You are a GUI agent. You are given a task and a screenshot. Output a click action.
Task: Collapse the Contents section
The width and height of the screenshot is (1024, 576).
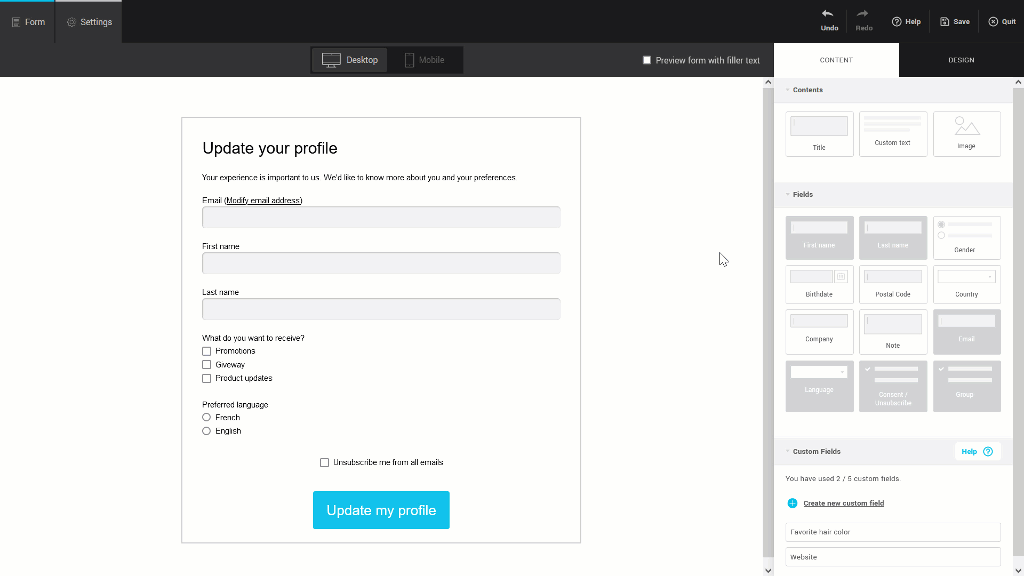click(x=787, y=90)
